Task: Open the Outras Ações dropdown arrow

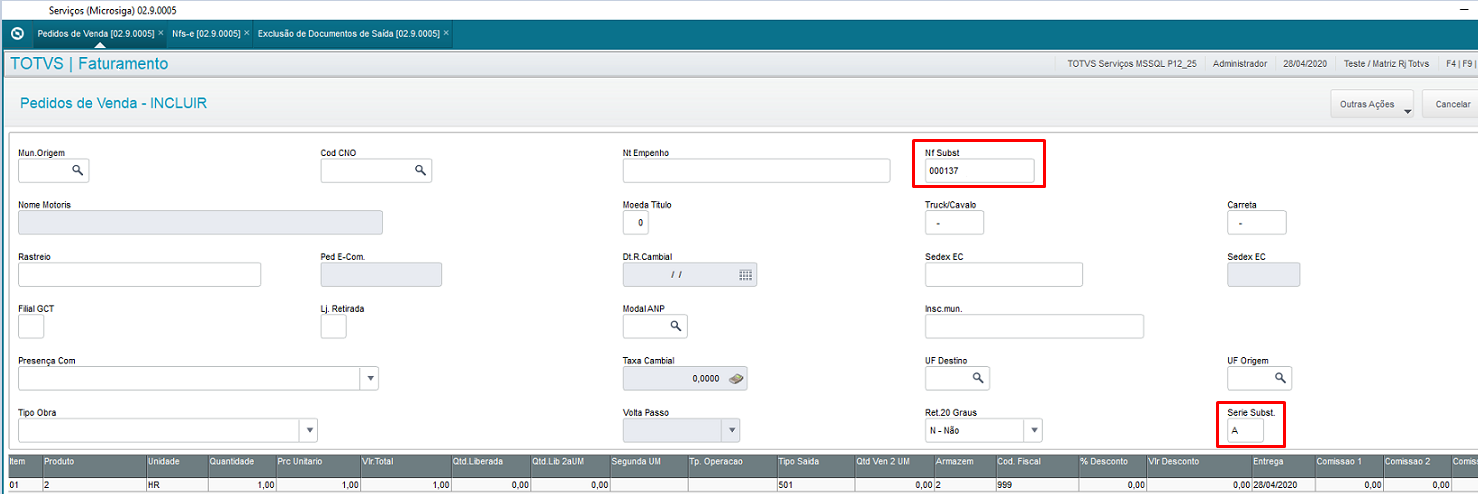Action: point(1408,111)
